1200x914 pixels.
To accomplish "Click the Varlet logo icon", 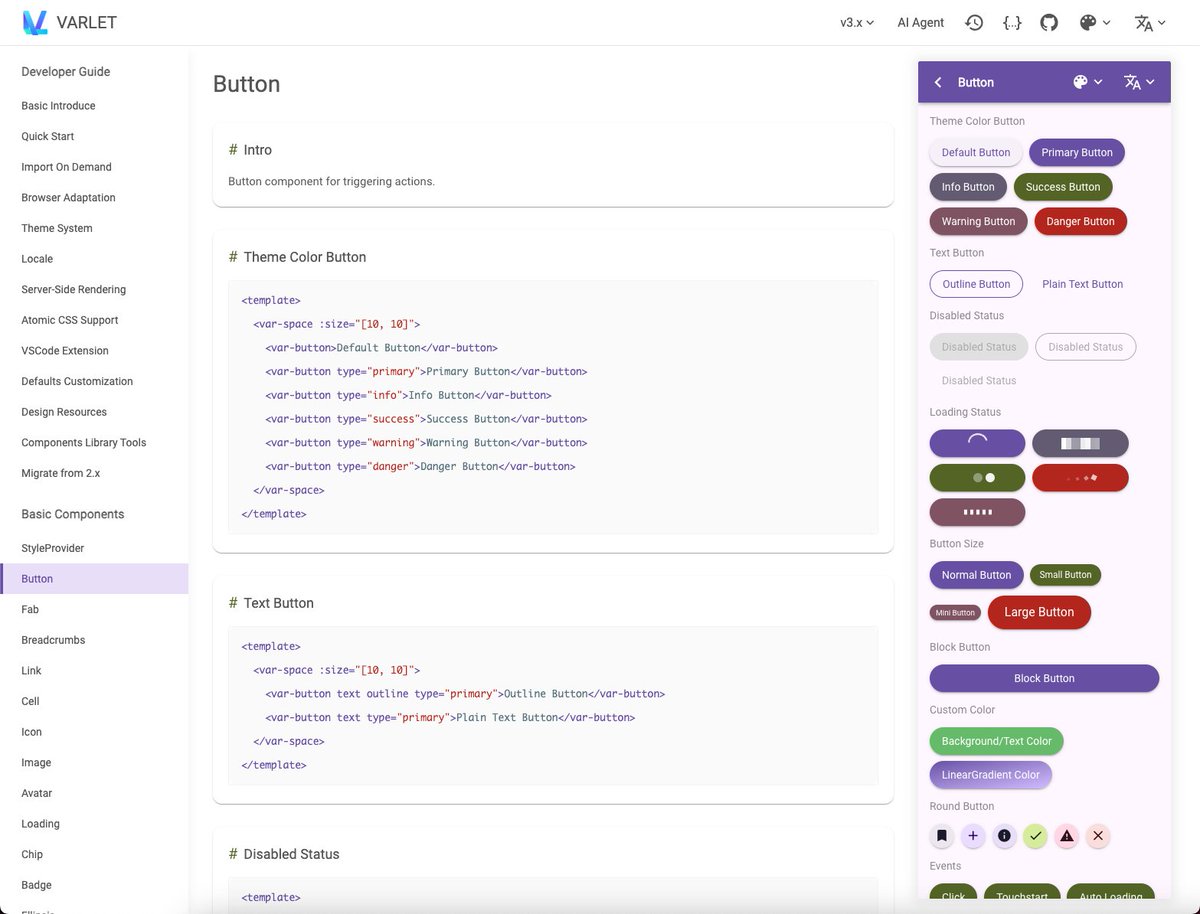I will click(x=35, y=22).
